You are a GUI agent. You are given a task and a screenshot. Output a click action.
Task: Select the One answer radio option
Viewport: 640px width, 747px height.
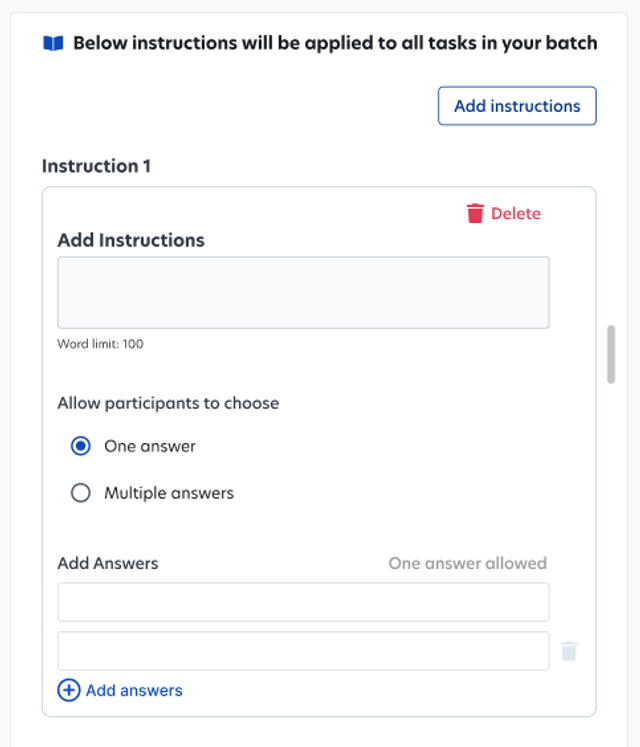(x=81, y=446)
